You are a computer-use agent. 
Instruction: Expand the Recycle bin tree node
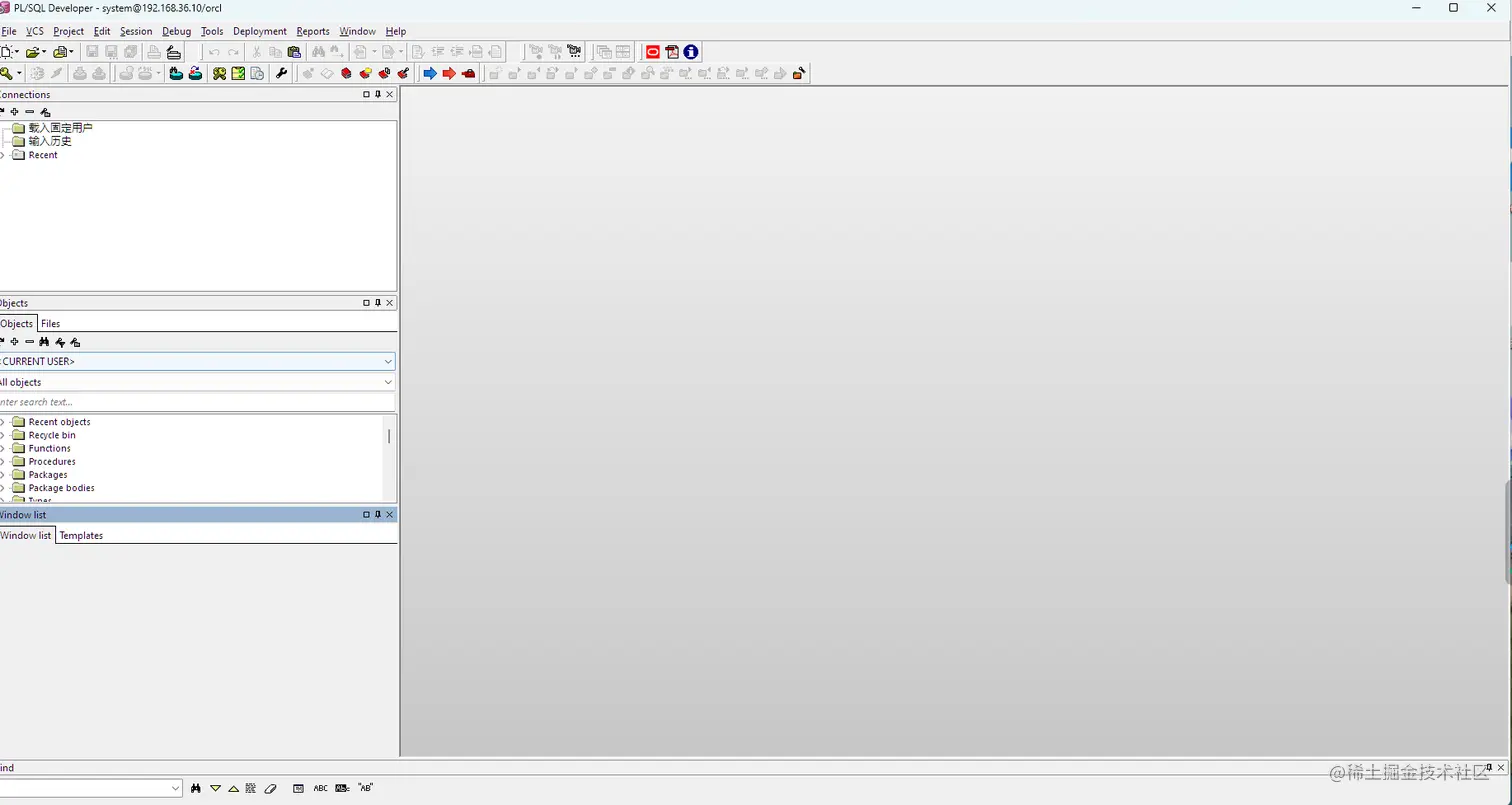(x=3, y=435)
